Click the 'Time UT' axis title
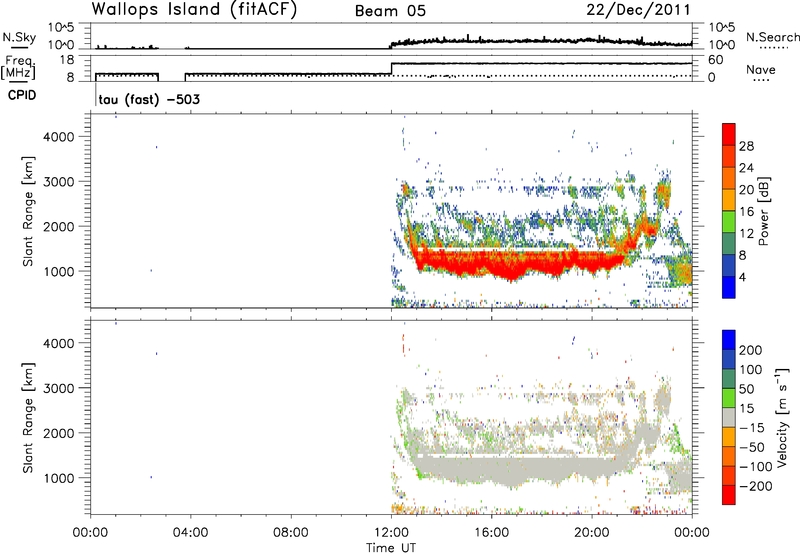Viewport: 800px width, 554px height. pos(391,548)
